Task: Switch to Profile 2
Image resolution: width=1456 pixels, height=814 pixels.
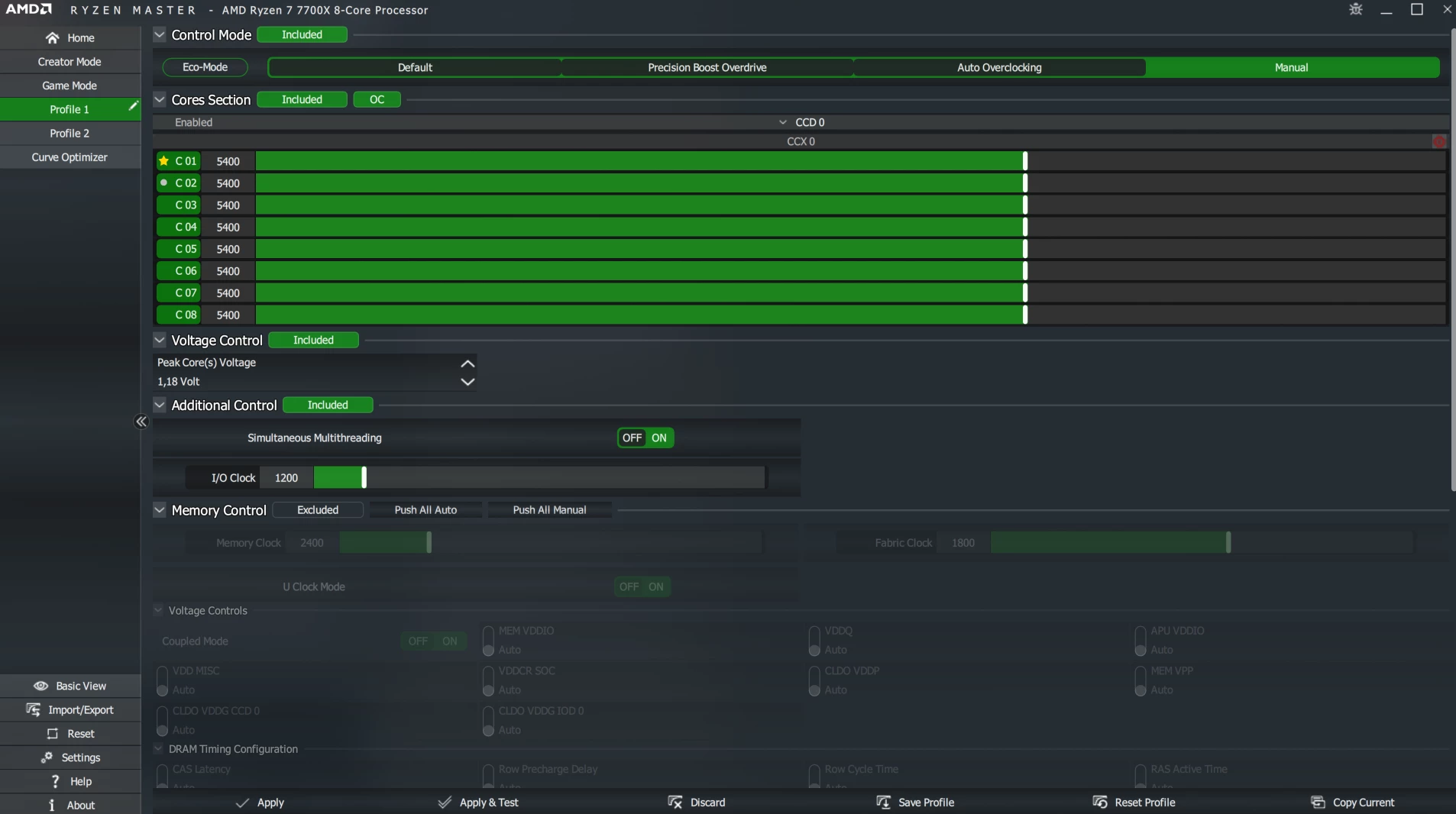Action: (x=70, y=133)
